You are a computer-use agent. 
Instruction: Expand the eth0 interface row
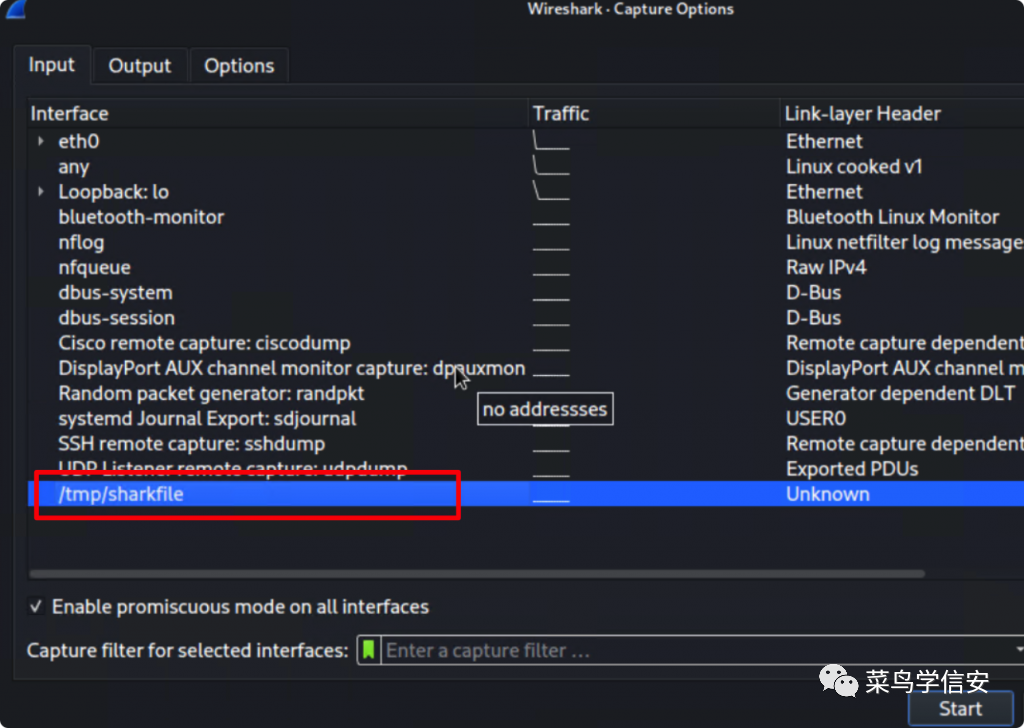pos(41,141)
